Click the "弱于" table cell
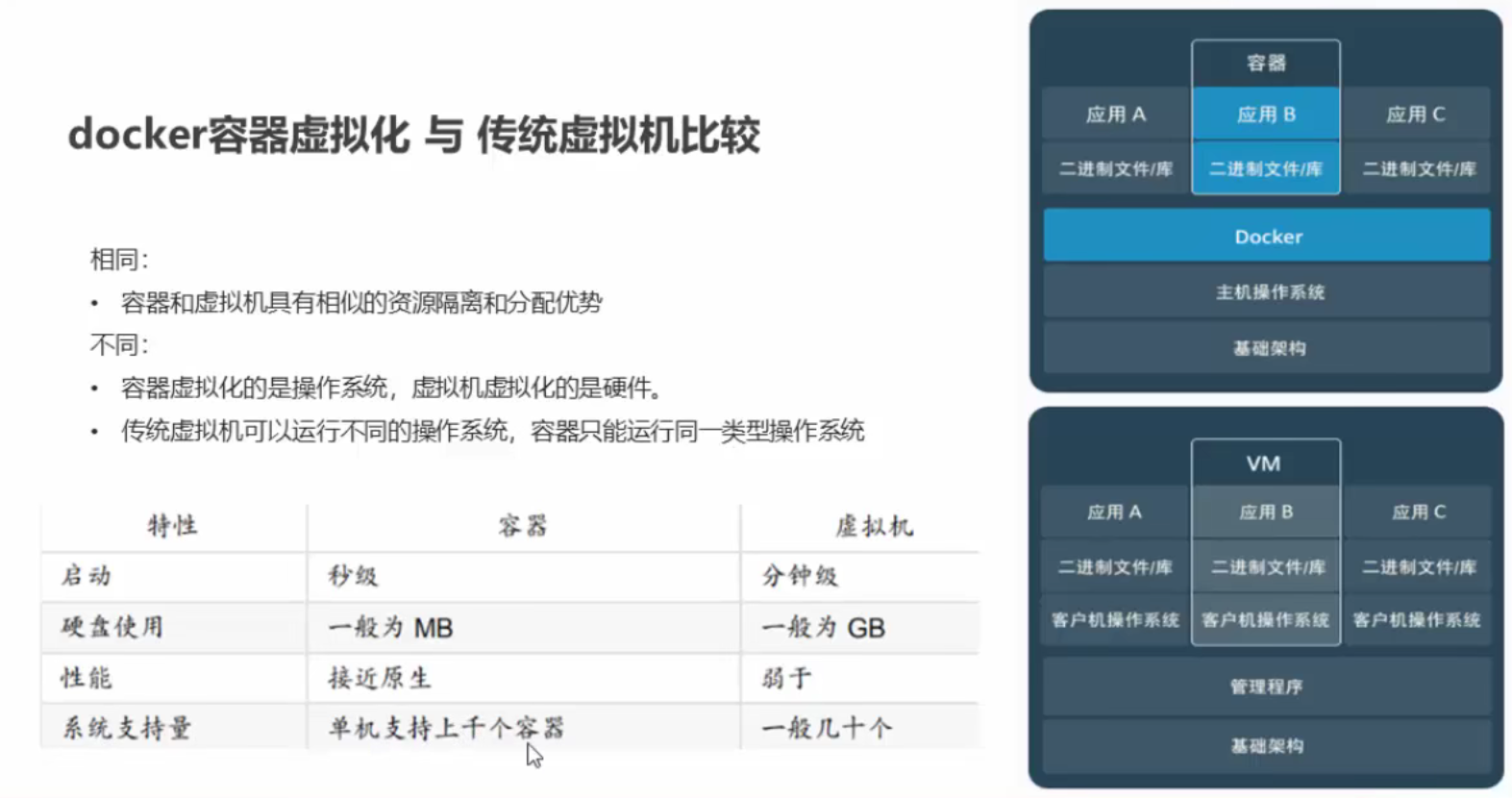Image resolution: width=1512 pixels, height=798 pixels. [787, 678]
